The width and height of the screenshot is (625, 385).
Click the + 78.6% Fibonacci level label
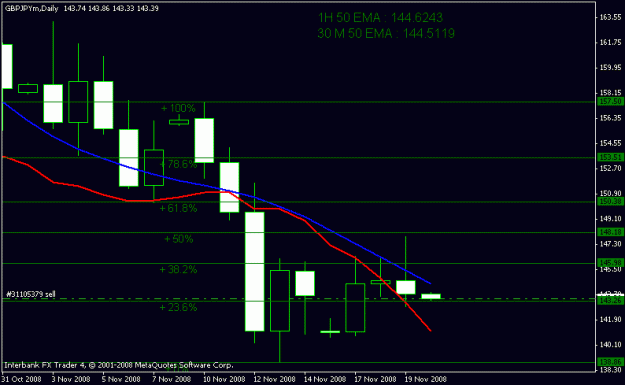178,164
